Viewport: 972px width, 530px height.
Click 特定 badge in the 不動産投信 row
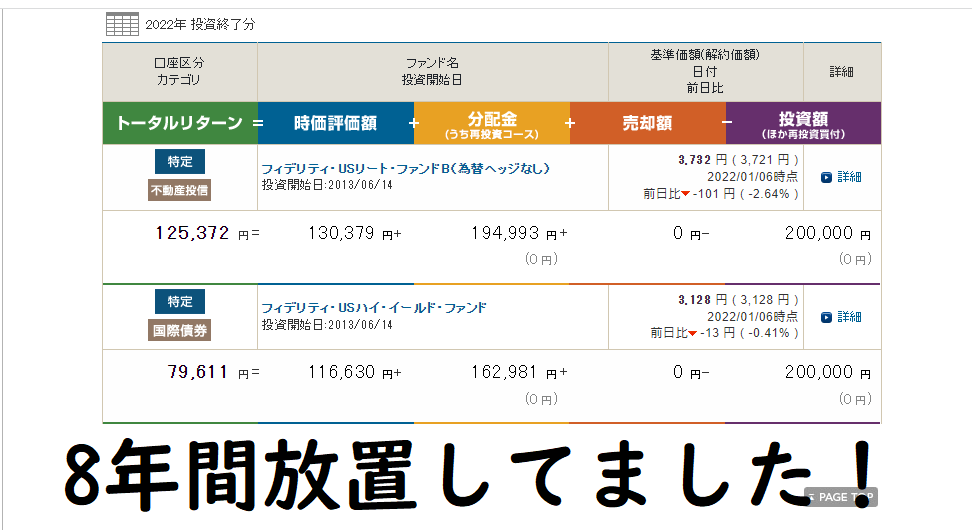click(180, 162)
